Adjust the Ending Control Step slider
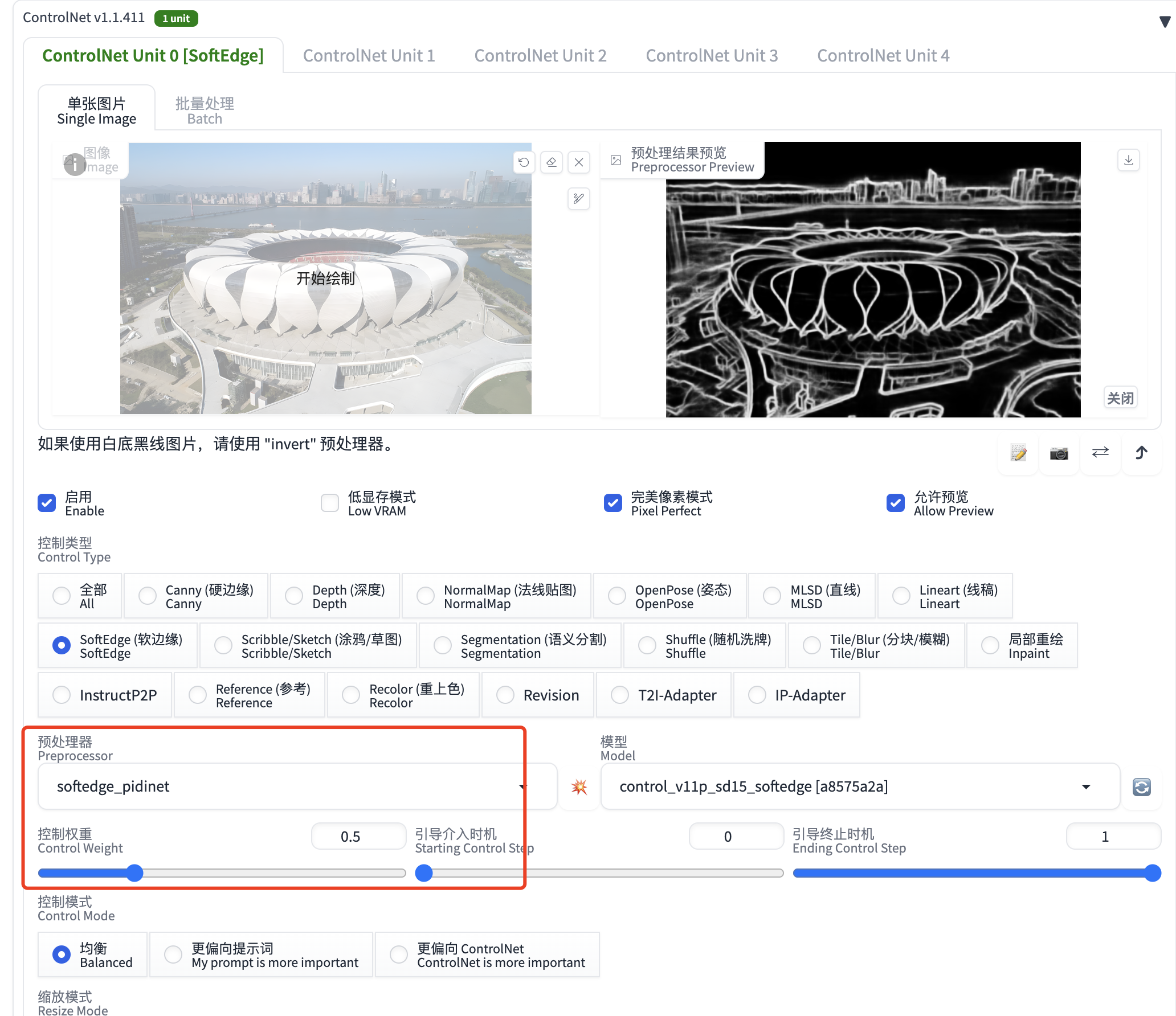The height and width of the screenshot is (1016, 1176). tap(977, 873)
